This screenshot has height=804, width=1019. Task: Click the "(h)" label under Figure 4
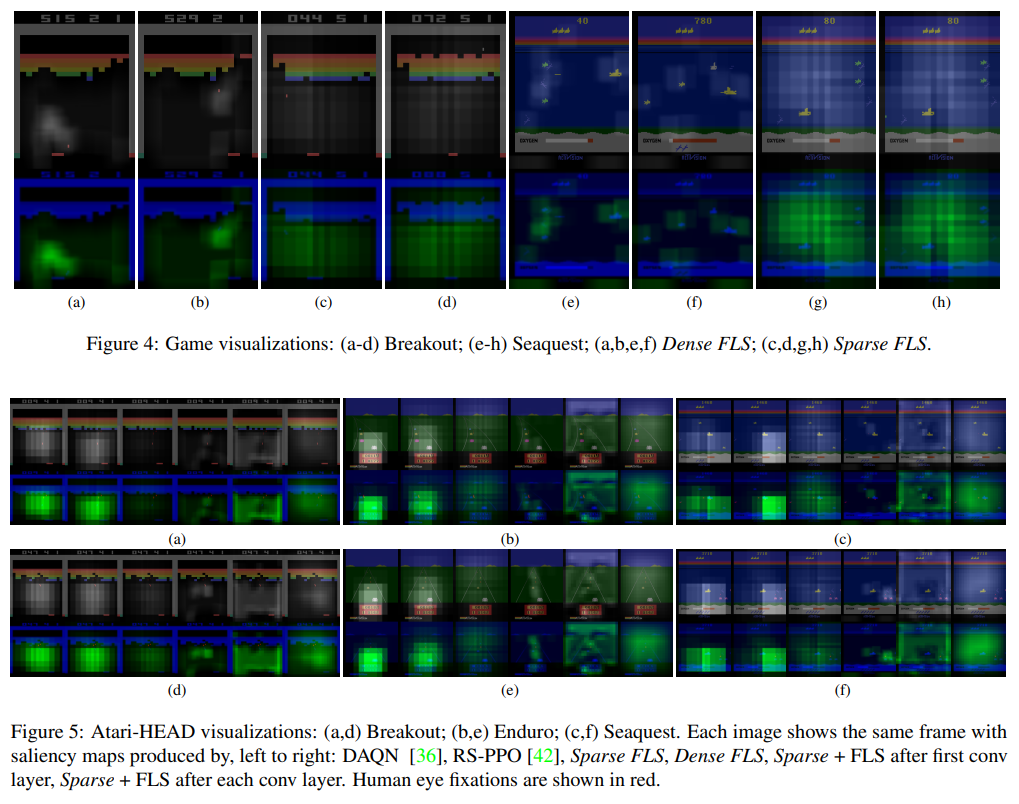click(941, 302)
